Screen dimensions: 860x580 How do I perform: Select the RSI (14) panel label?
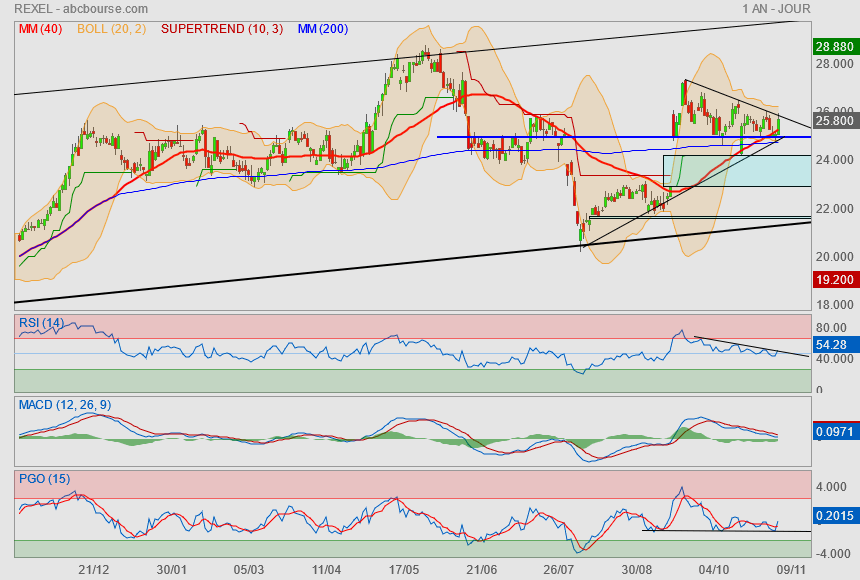point(41,322)
